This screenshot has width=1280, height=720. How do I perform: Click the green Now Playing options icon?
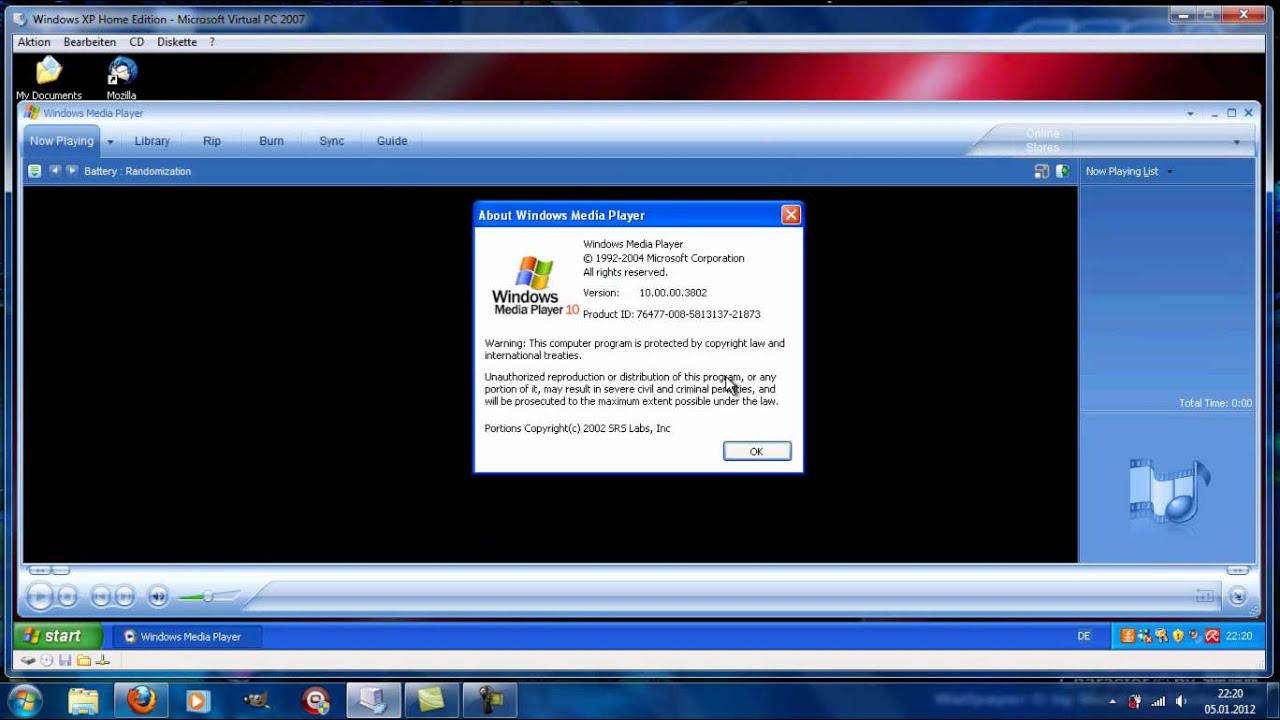[35, 171]
